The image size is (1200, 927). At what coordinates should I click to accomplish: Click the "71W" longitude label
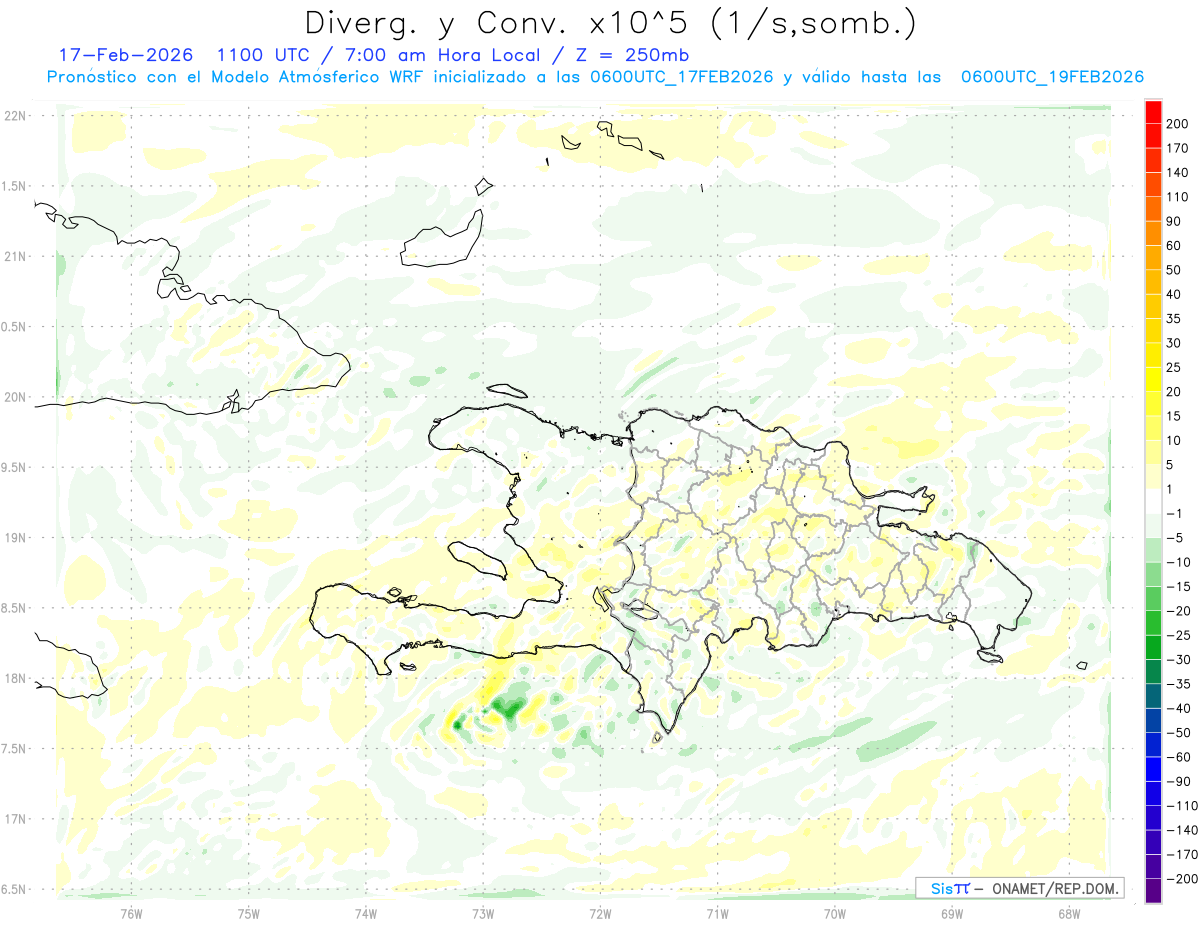click(717, 913)
